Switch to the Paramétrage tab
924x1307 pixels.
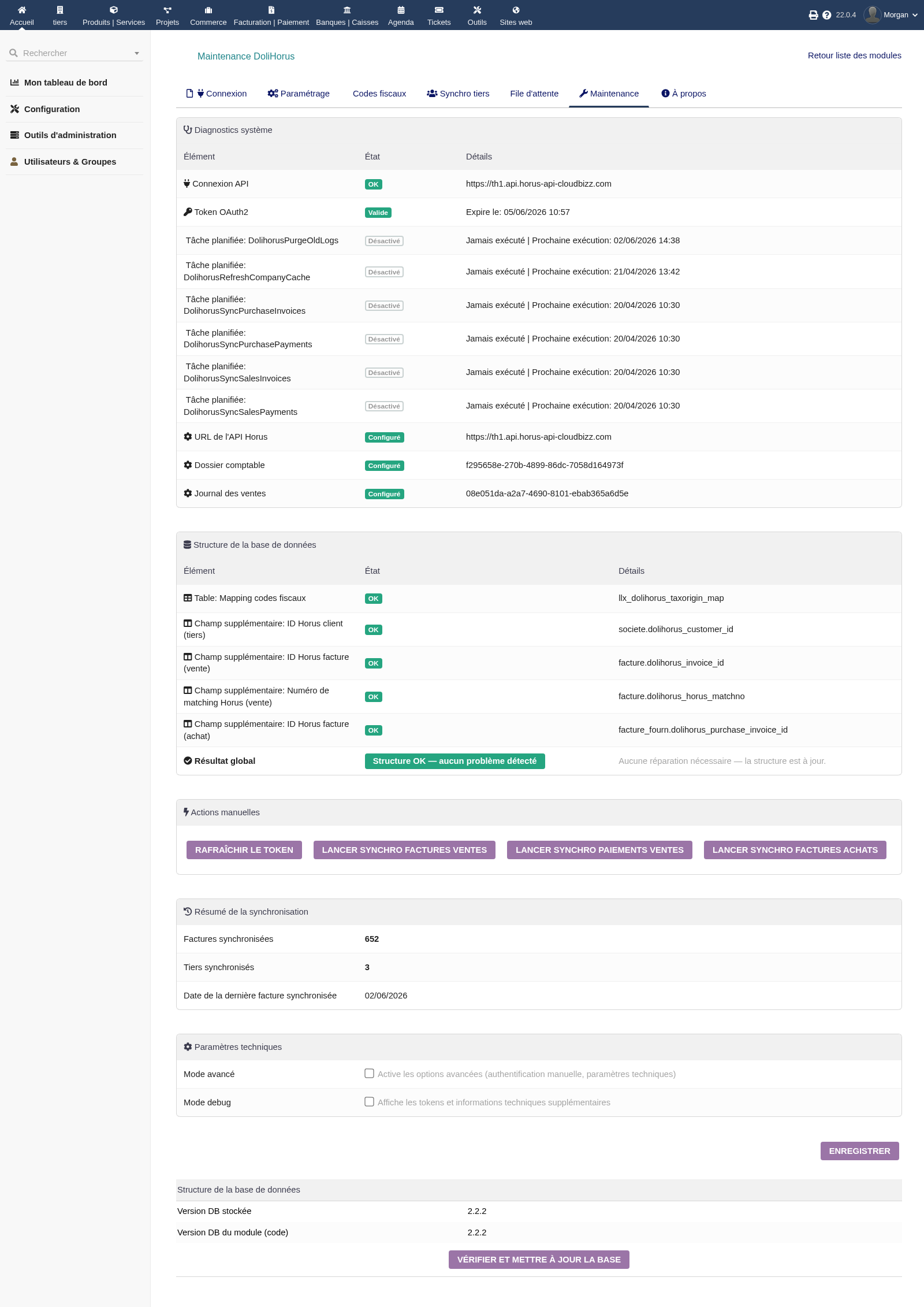(299, 94)
